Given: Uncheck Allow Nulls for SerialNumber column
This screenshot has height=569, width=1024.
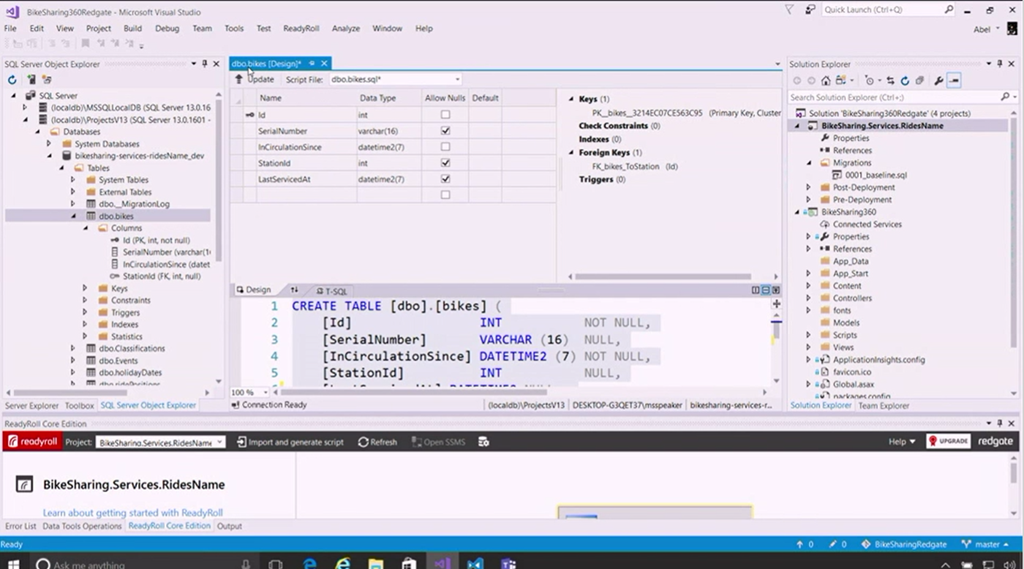Looking at the screenshot, I should 445,131.
